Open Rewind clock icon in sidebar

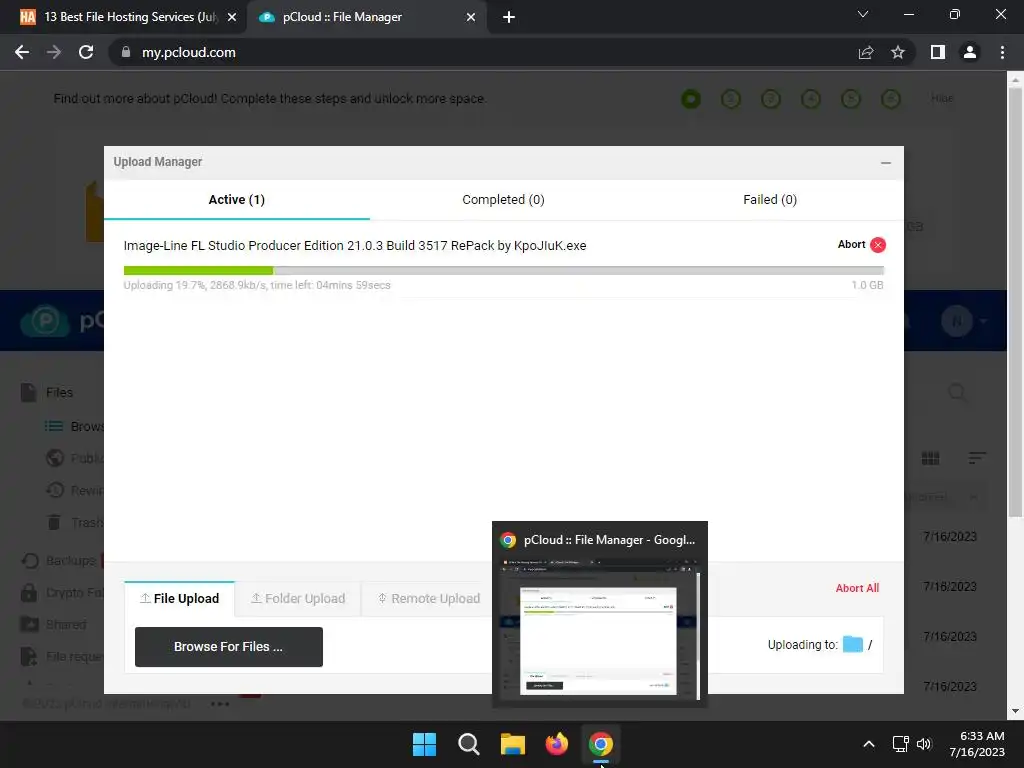click(55, 490)
